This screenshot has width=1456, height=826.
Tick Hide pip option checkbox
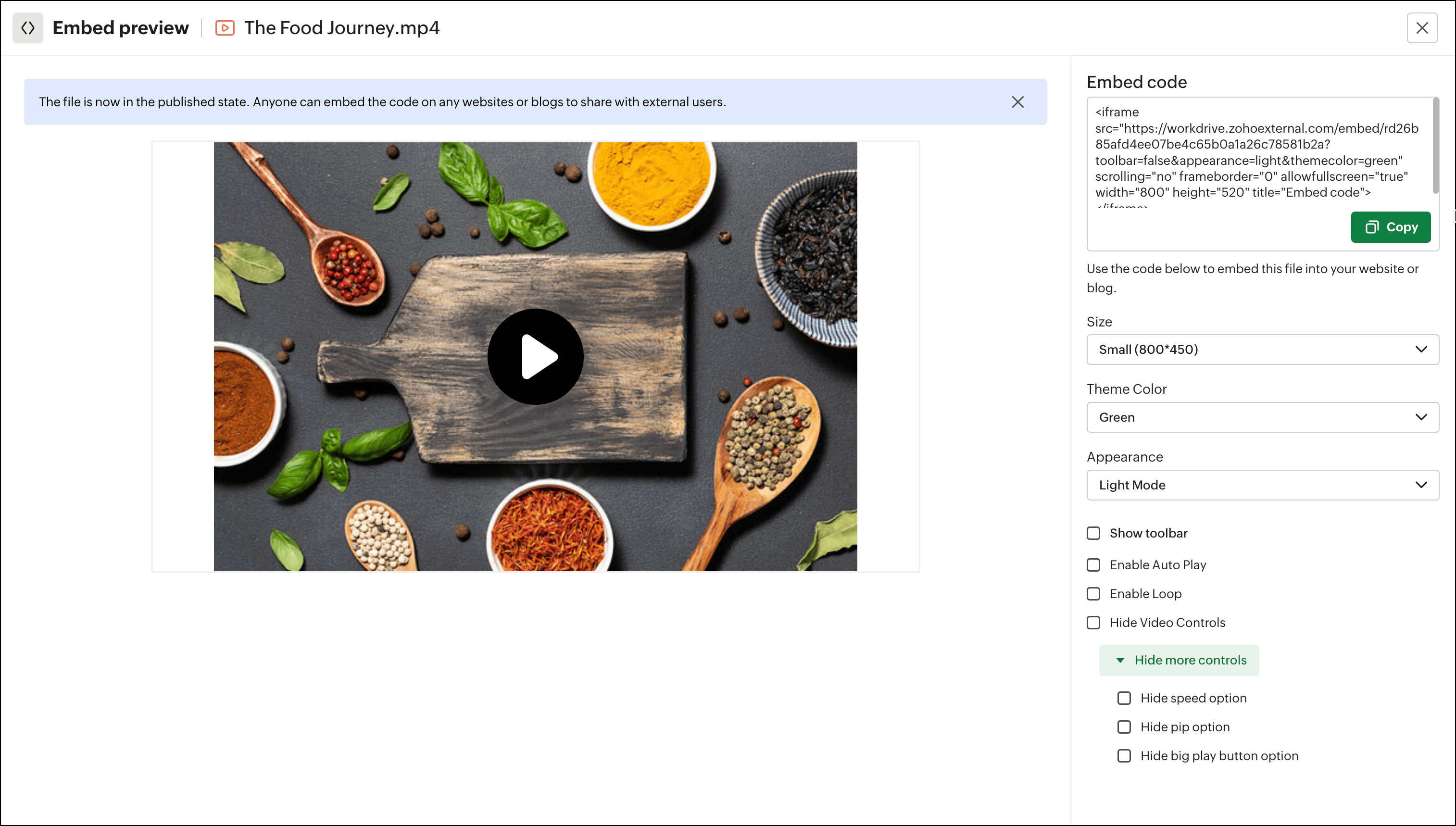tap(1124, 727)
